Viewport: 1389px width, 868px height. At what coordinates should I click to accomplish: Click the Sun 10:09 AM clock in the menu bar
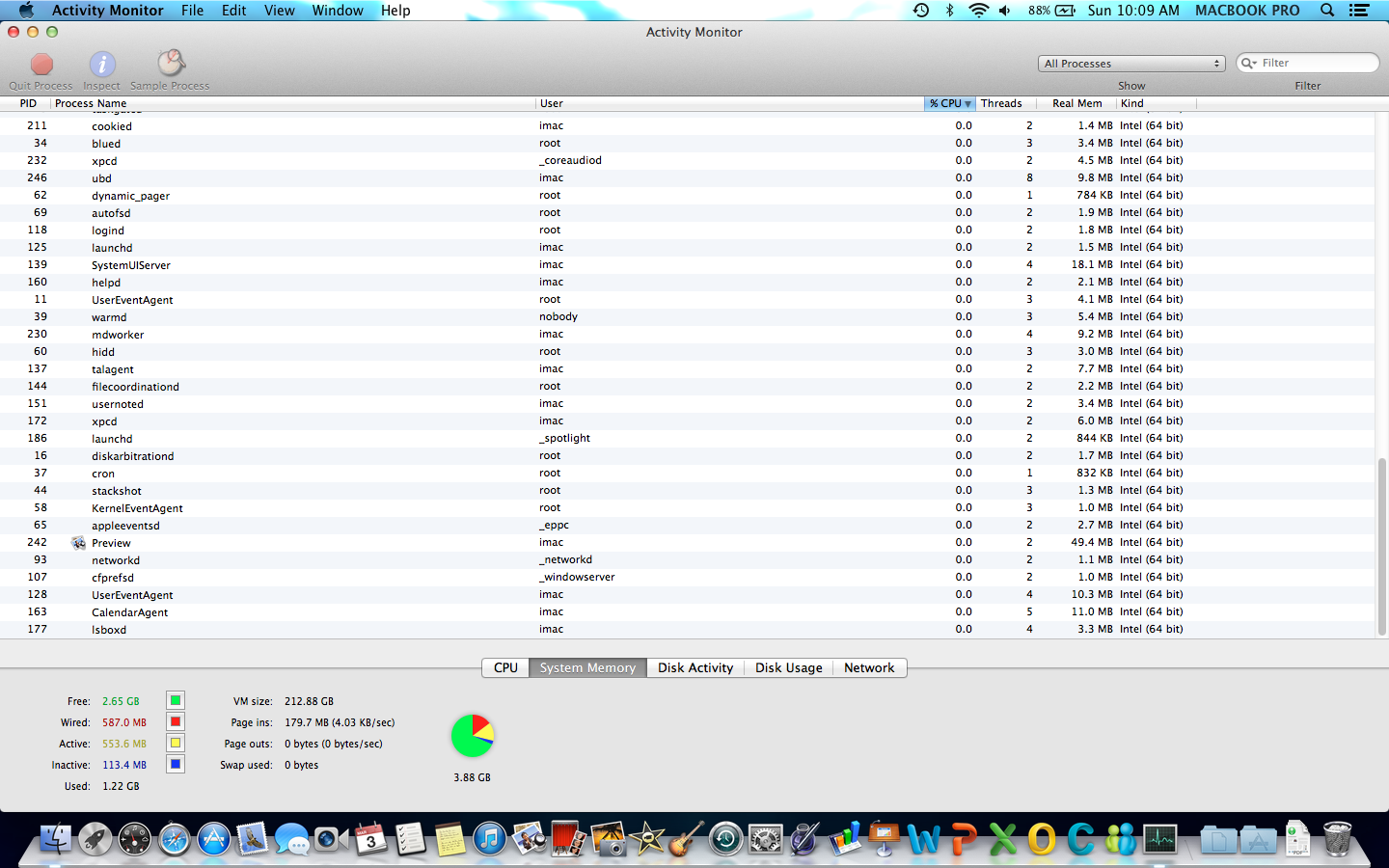point(1133,10)
